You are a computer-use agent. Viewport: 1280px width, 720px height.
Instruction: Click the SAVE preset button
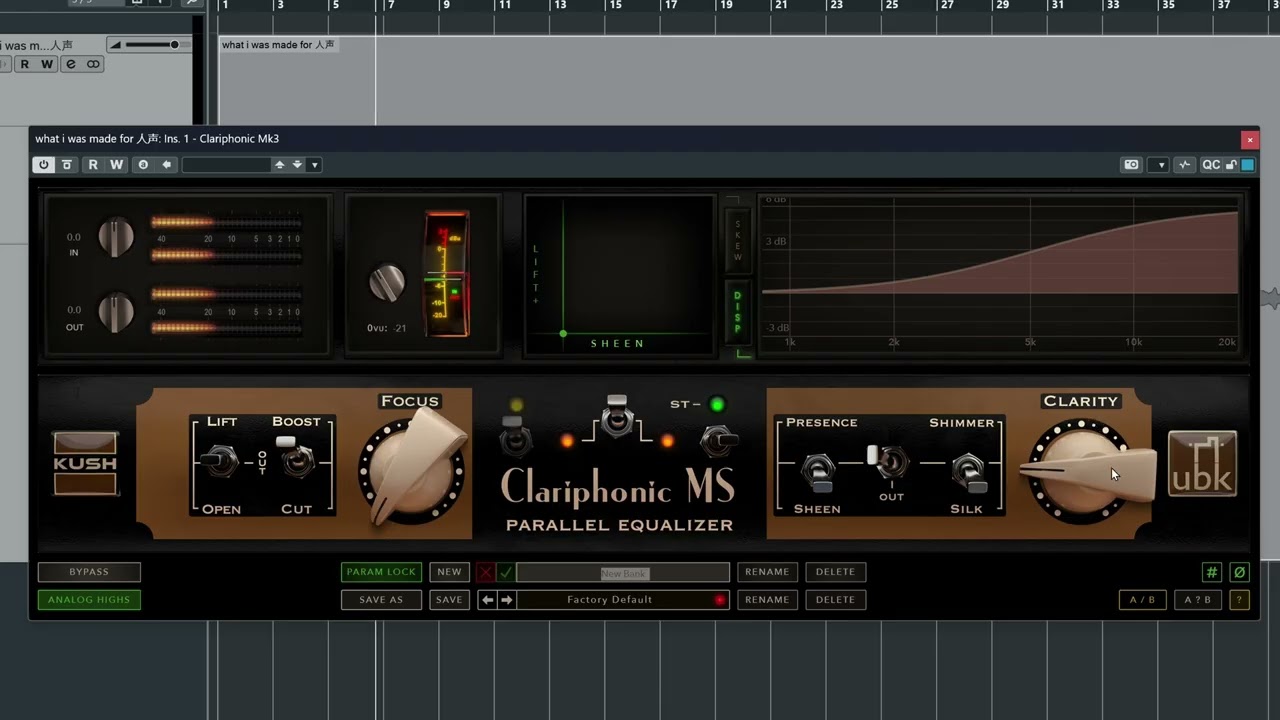click(x=450, y=600)
